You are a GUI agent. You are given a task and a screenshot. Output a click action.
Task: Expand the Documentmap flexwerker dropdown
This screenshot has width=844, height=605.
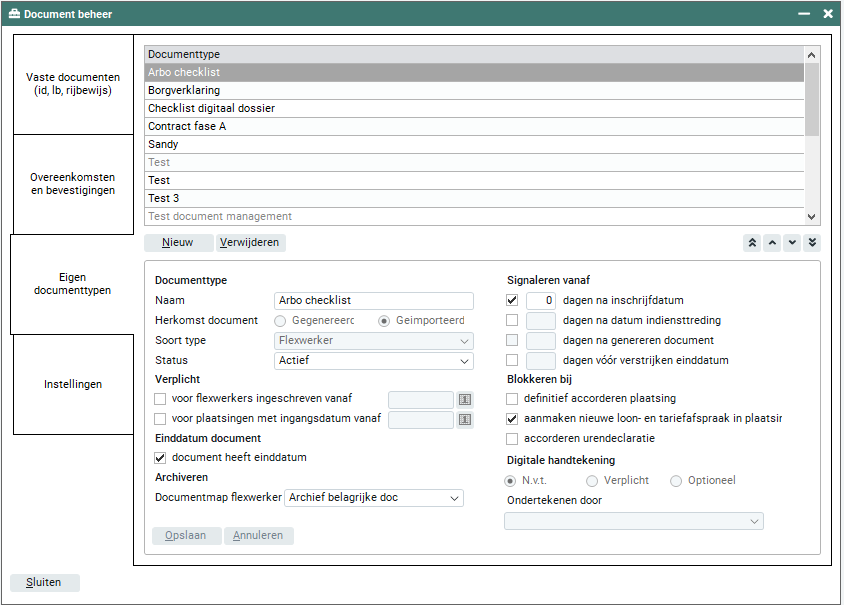click(x=374, y=498)
